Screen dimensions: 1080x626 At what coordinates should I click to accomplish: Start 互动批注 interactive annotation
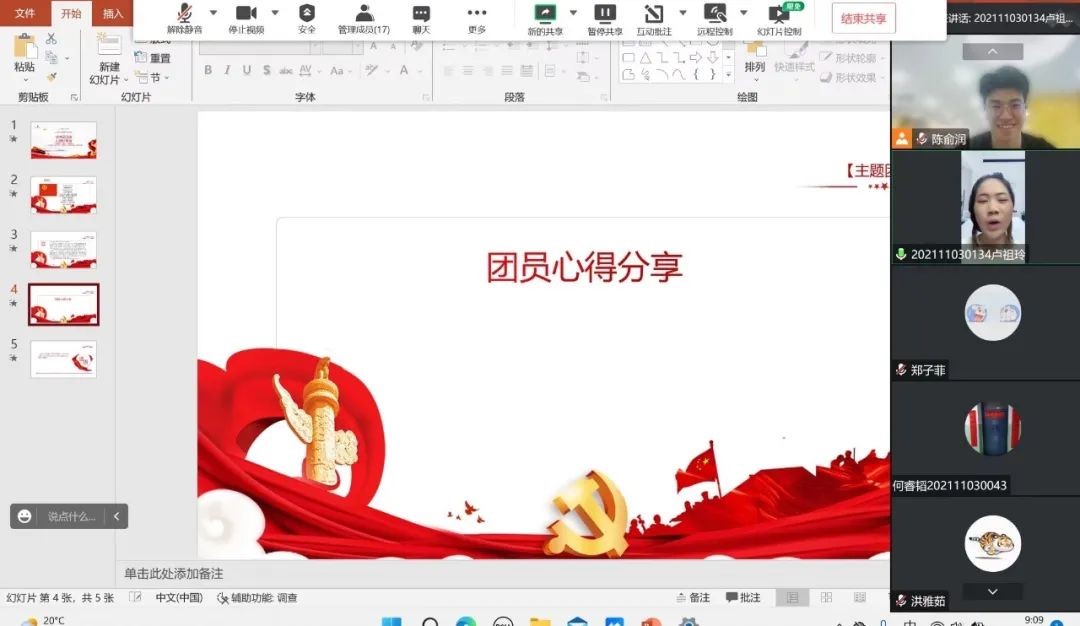coord(655,14)
